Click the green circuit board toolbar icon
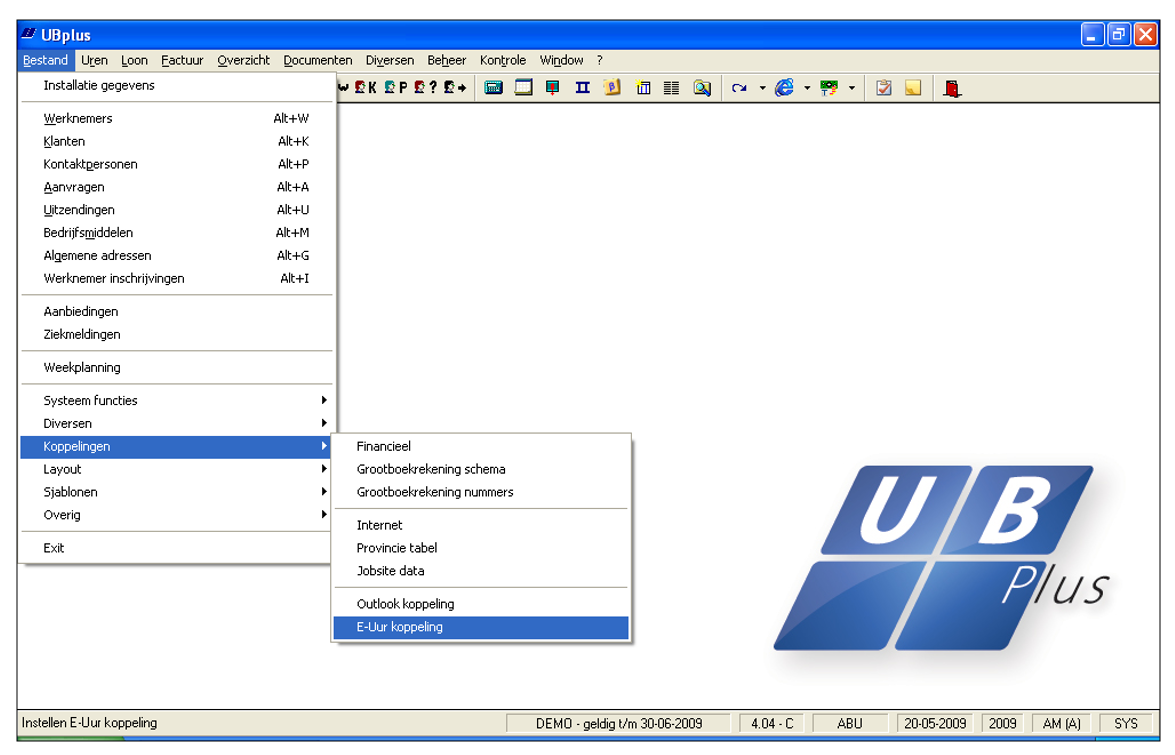1175x755 pixels. point(829,88)
